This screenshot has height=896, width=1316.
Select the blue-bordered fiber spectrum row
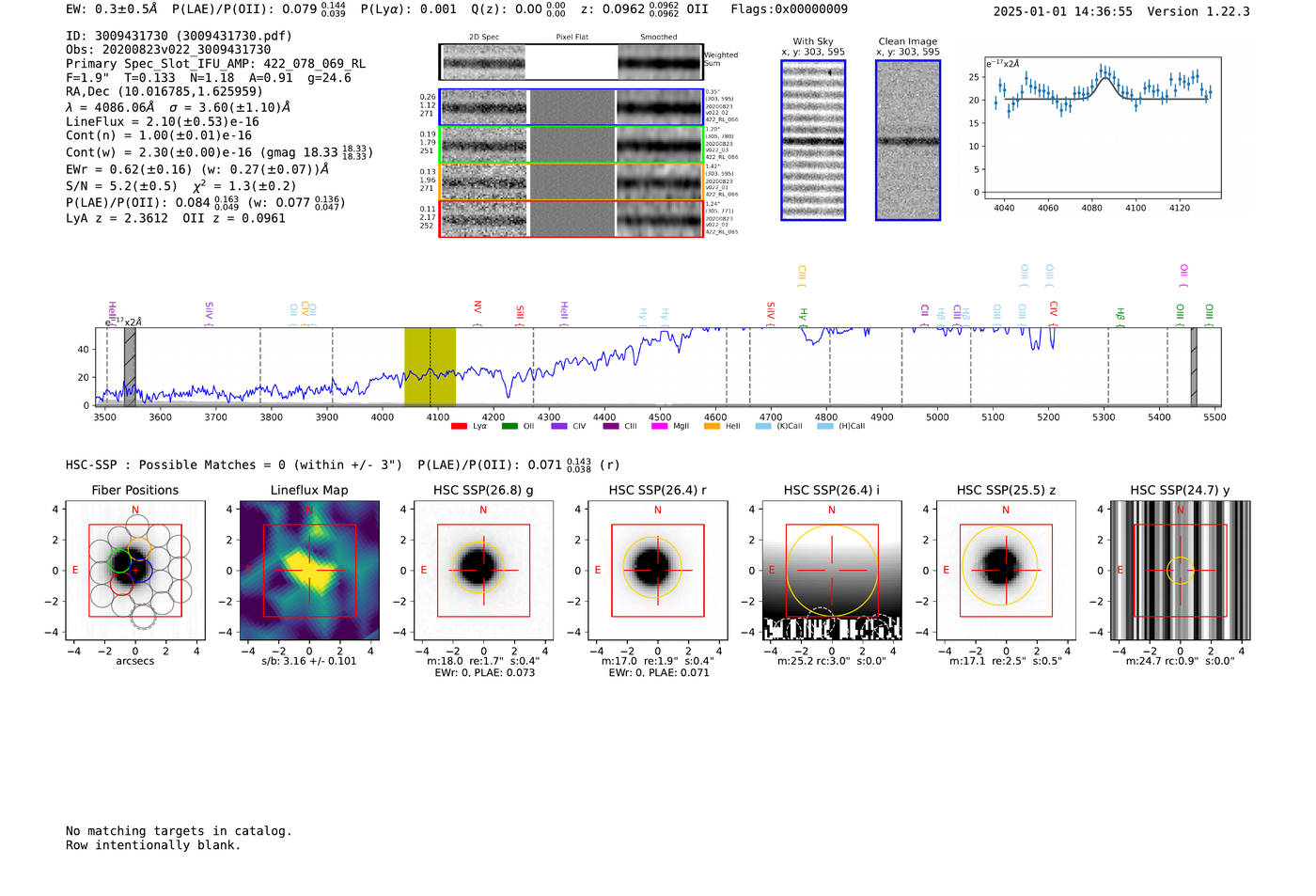click(x=572, y=107)
